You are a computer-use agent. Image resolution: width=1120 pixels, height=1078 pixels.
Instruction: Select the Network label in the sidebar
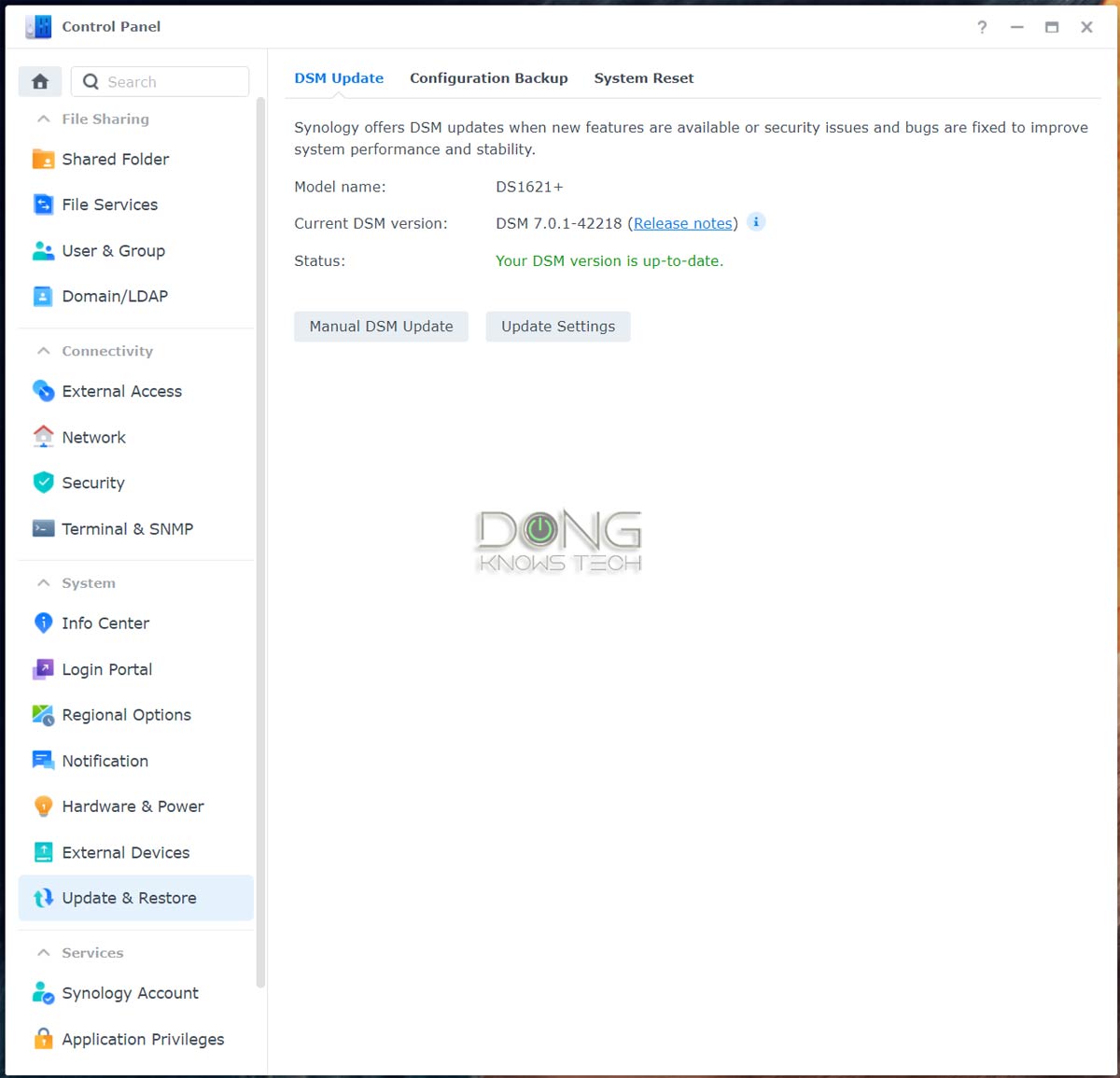[93, 438]
